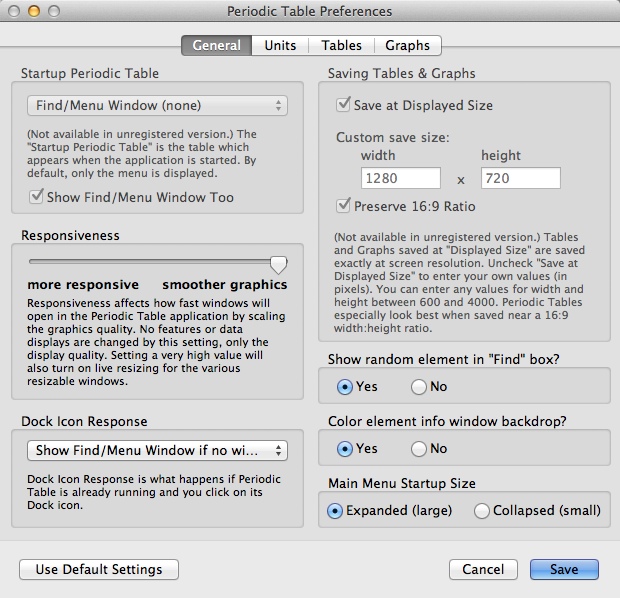Select Expanded (large) main menu startup size

coord(336,511)
